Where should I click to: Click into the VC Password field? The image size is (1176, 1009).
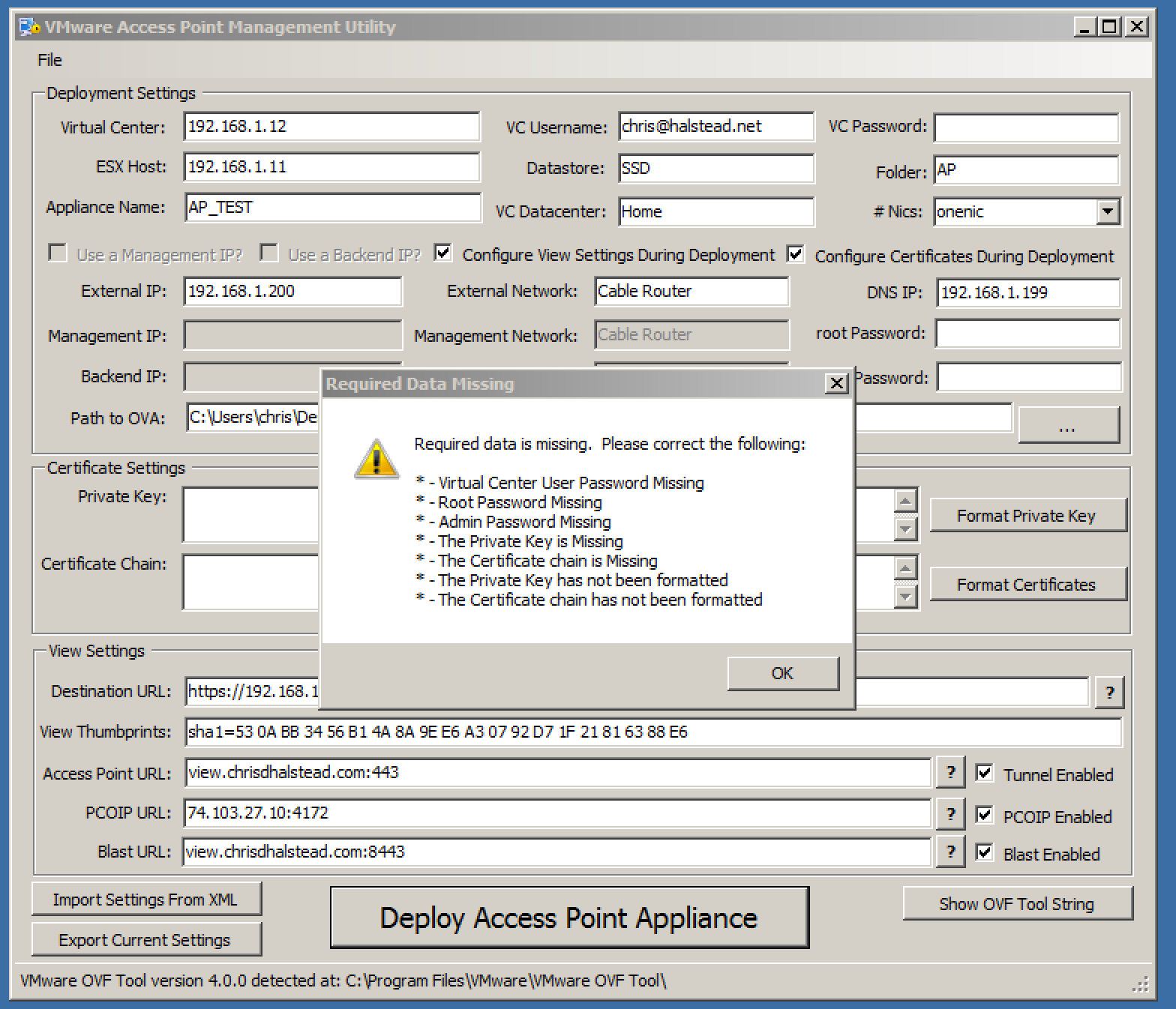[x=1026, y=128]
